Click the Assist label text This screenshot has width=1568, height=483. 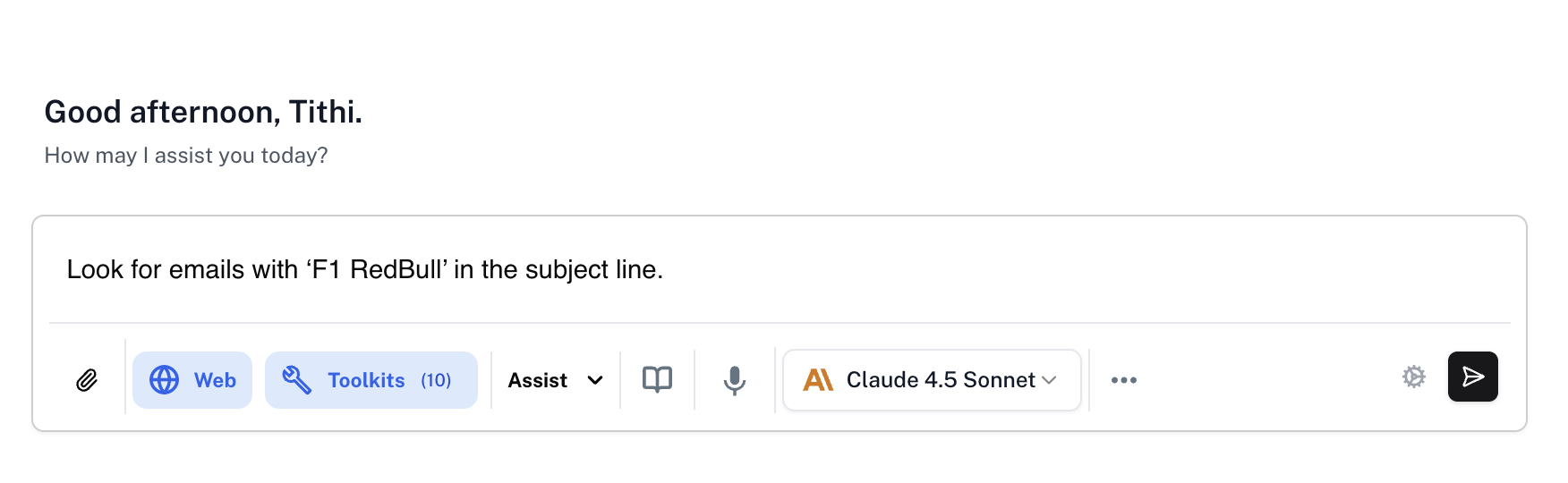point(538,380)
